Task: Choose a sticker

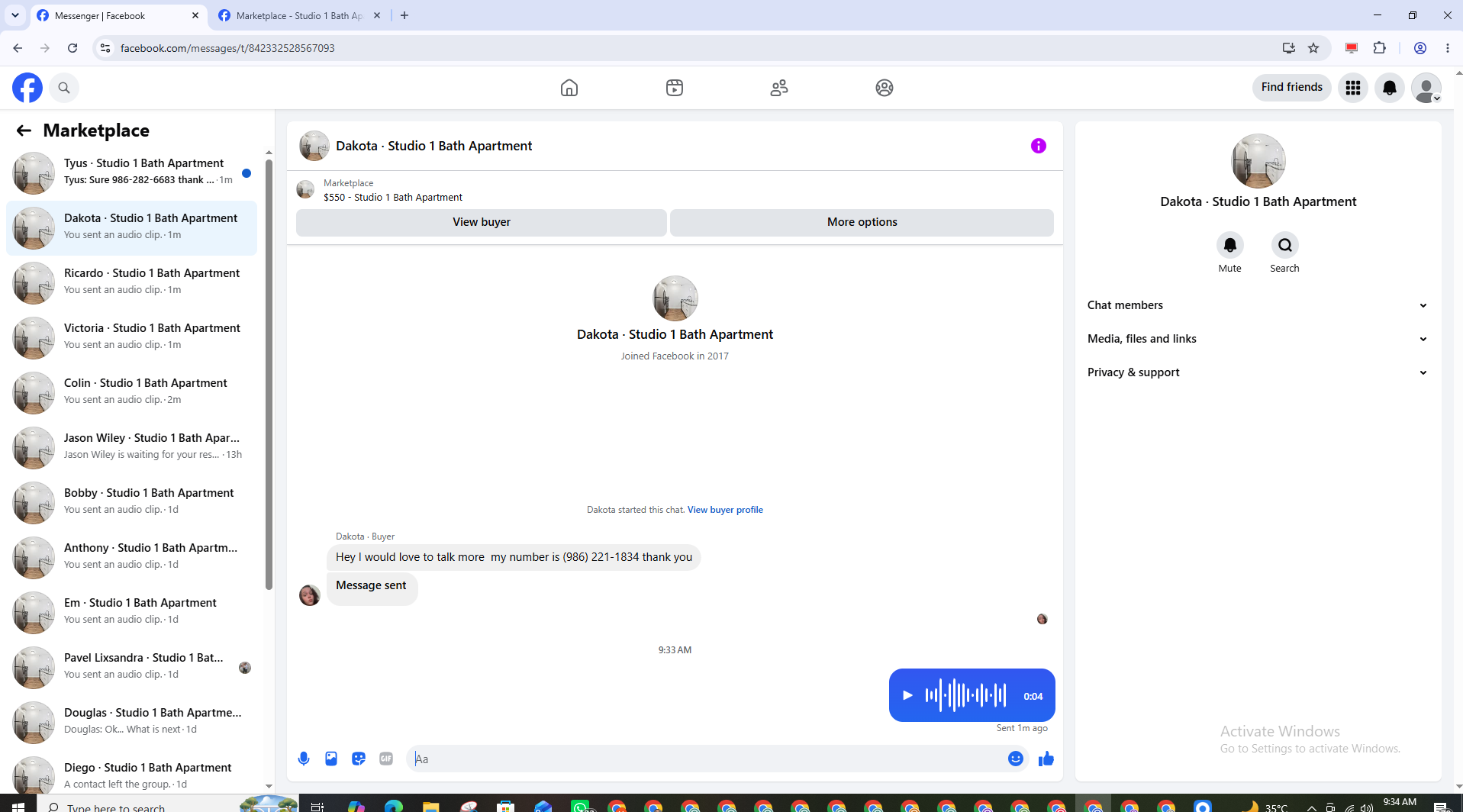Action: click(x=359, y=759)
